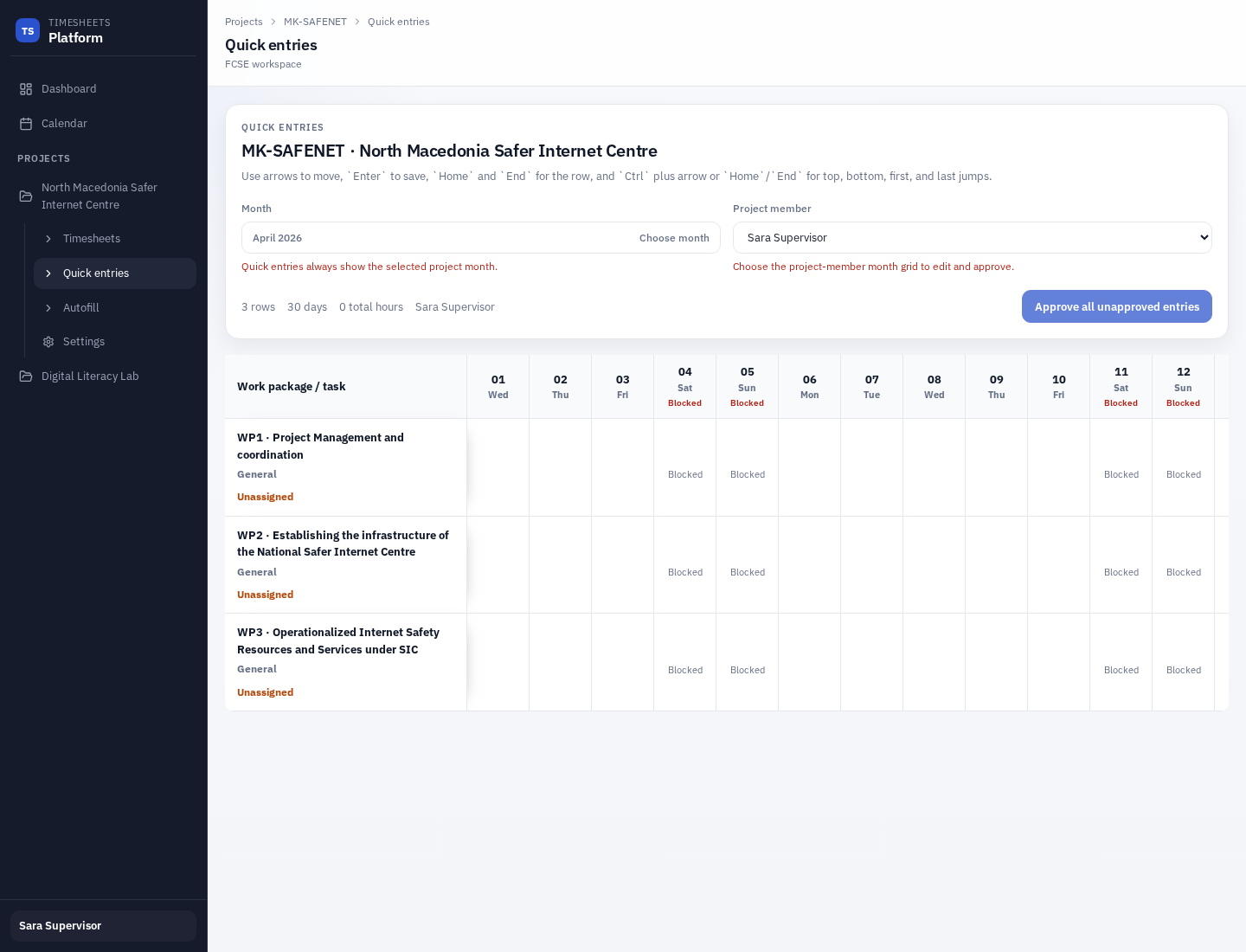
Task: Open the Projects breadcrumb link
Action: point(244,22)
